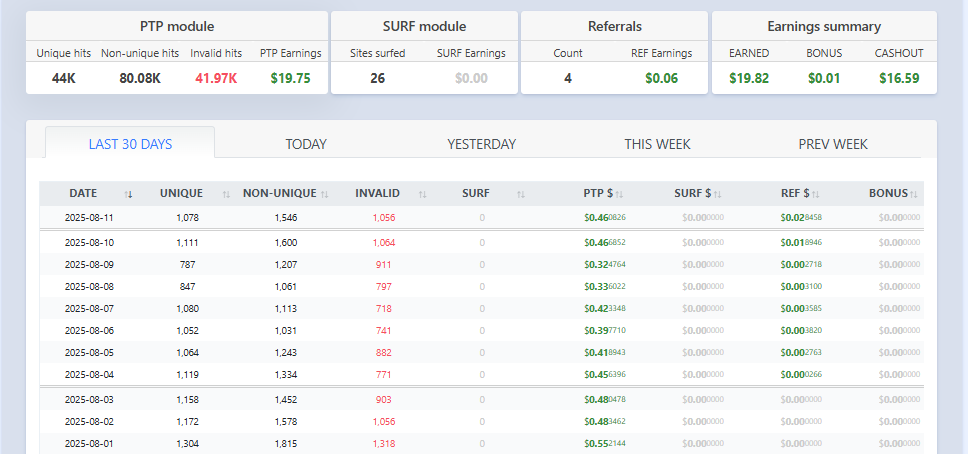Sort by BONUS column icon
Screen dimensions: 968x454
tap(914, 195)
